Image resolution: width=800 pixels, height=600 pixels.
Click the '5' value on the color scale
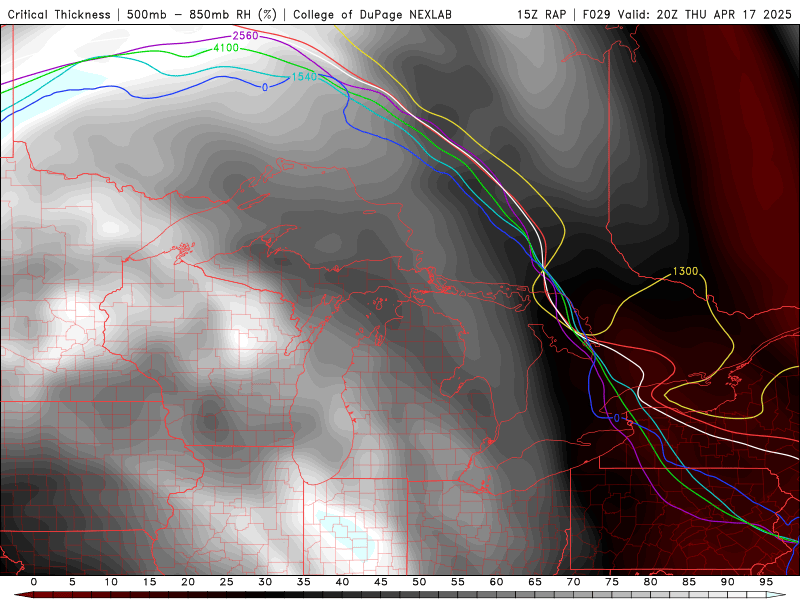72,582
